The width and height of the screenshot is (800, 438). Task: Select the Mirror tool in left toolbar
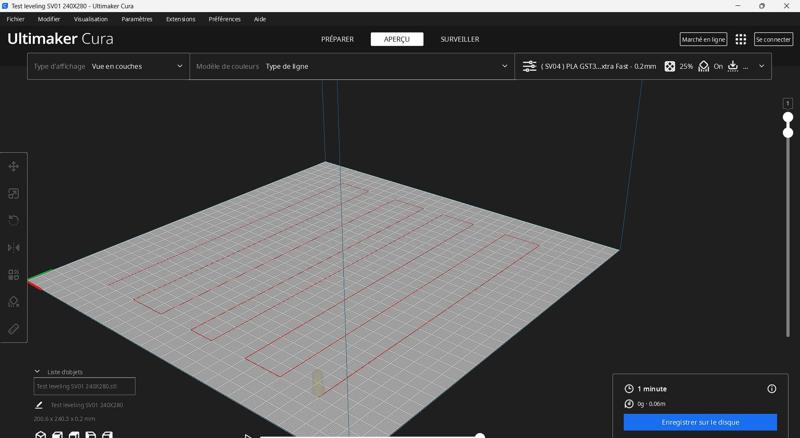(x=14, y=248)
